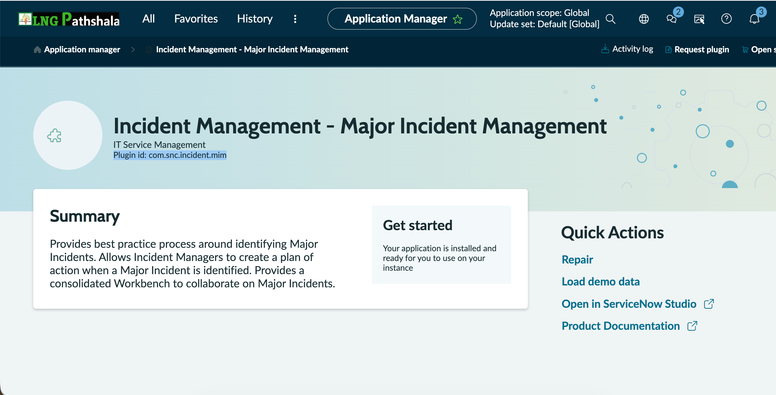The height and width of the screenshot is (395, 776).
Task: Click the Get started heading
Action: tap(417, 225)
